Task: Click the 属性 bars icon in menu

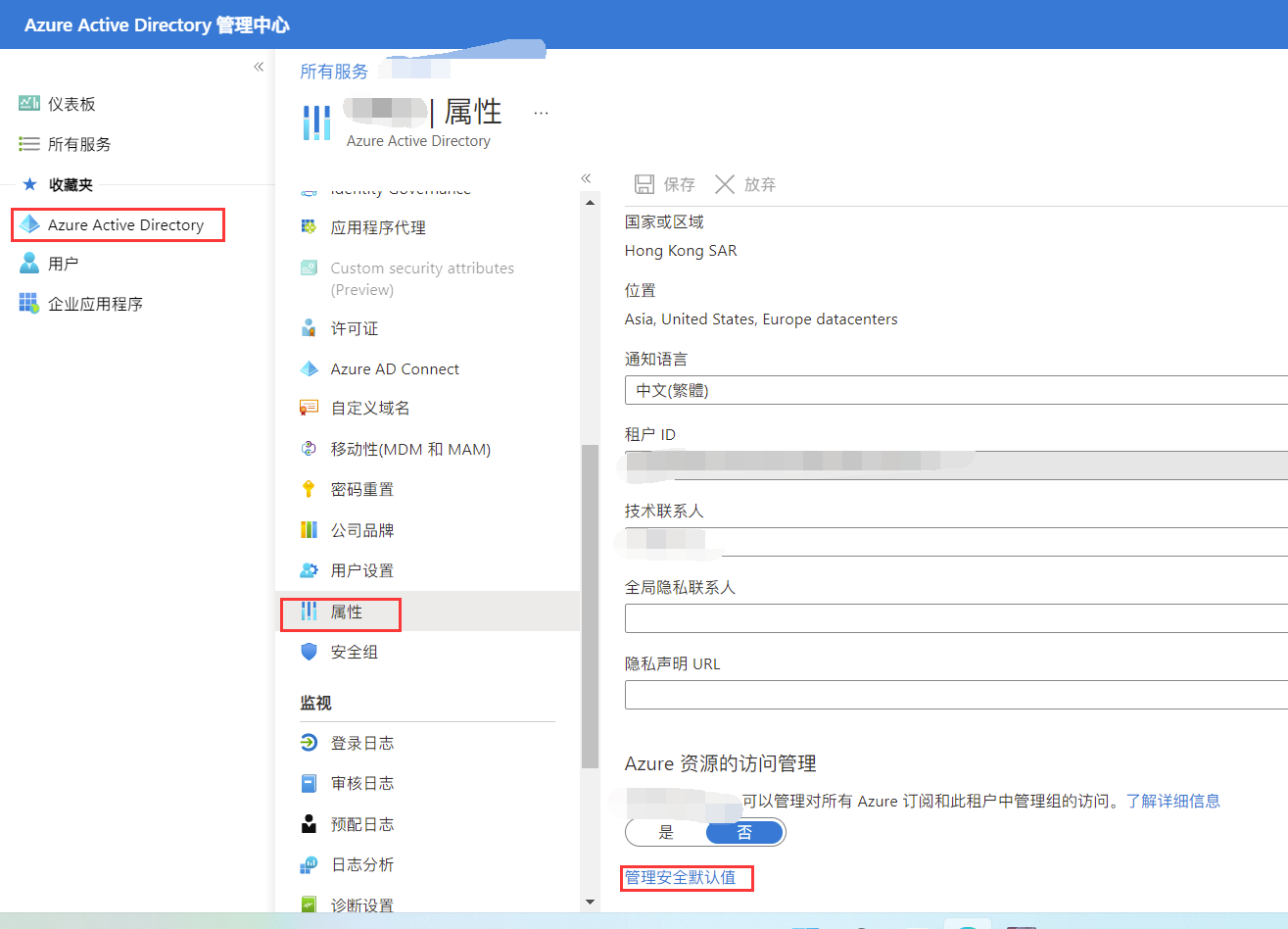Action: click(309, 611)
